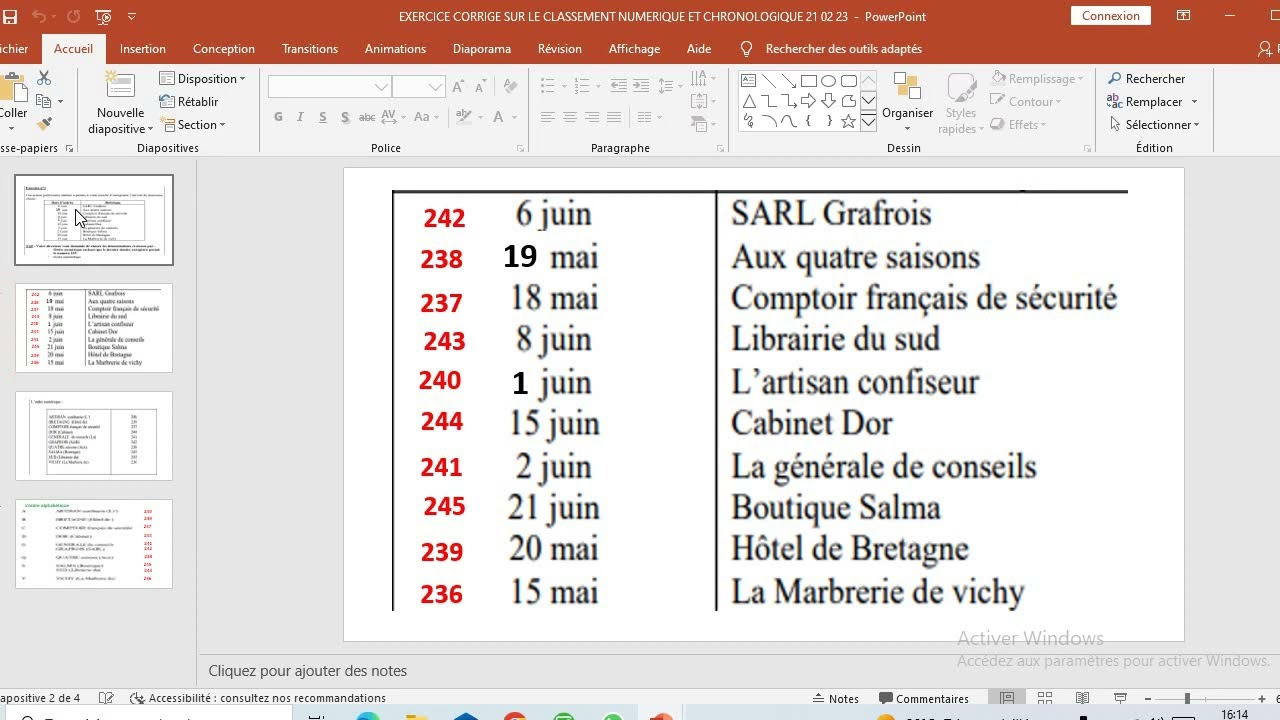Select the rectangle shape
The width and height of the screenshot is (1280, 720).
(809, 81)
